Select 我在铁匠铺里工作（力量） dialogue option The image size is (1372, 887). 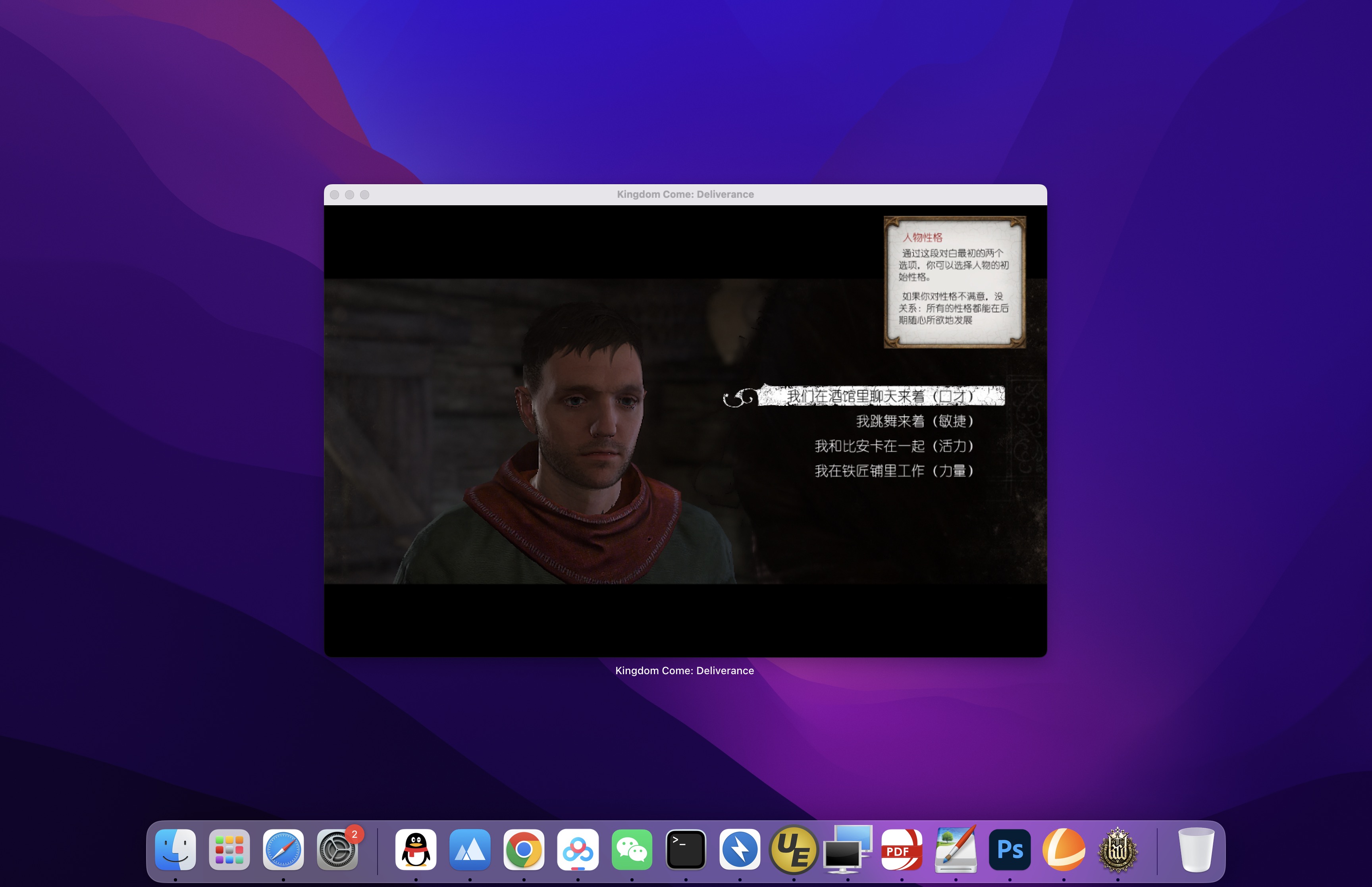[x=894, y=471]
